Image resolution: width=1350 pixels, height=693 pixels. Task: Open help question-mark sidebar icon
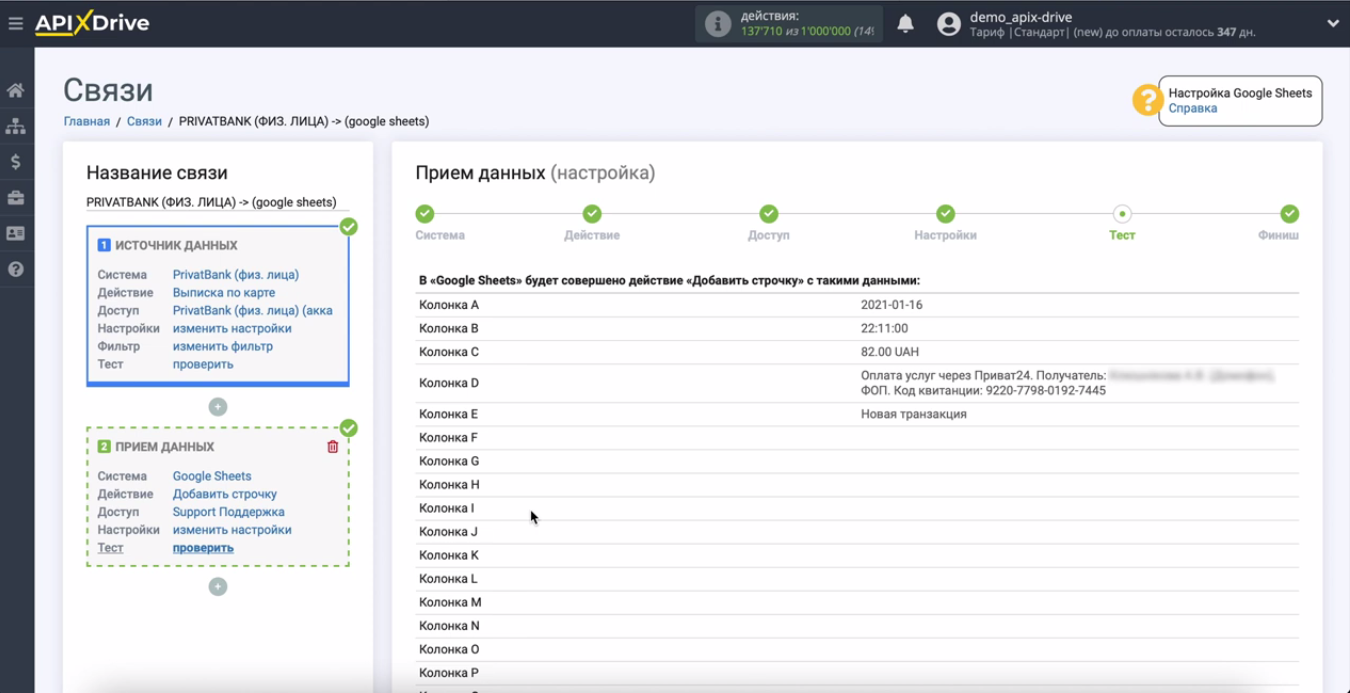click(x=15, y=269)
